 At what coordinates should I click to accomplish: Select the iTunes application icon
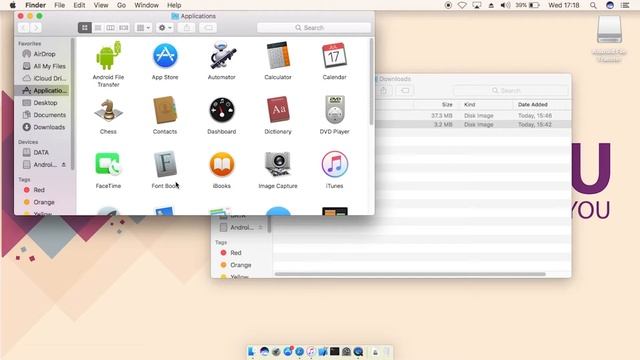[334, 164]
